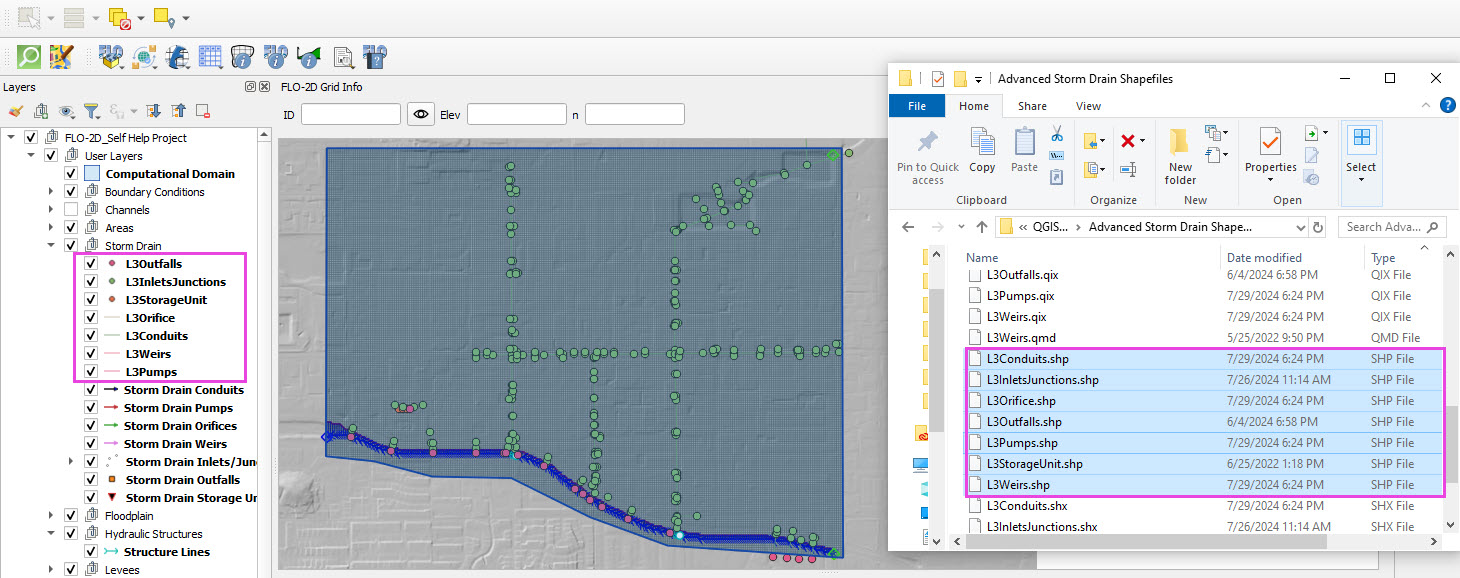Click the FLO-2D grid table icon
This screenshot has height=578, width=1460.
210,56
